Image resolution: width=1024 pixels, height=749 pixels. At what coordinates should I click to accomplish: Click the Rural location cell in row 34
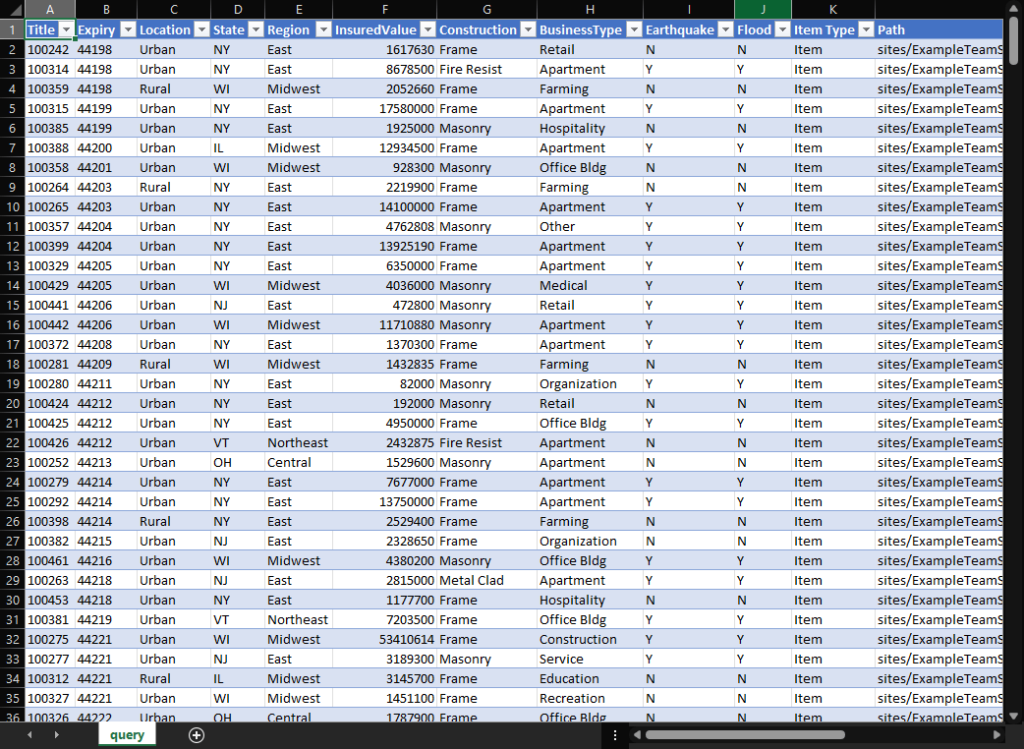click(x=174, y=679)
